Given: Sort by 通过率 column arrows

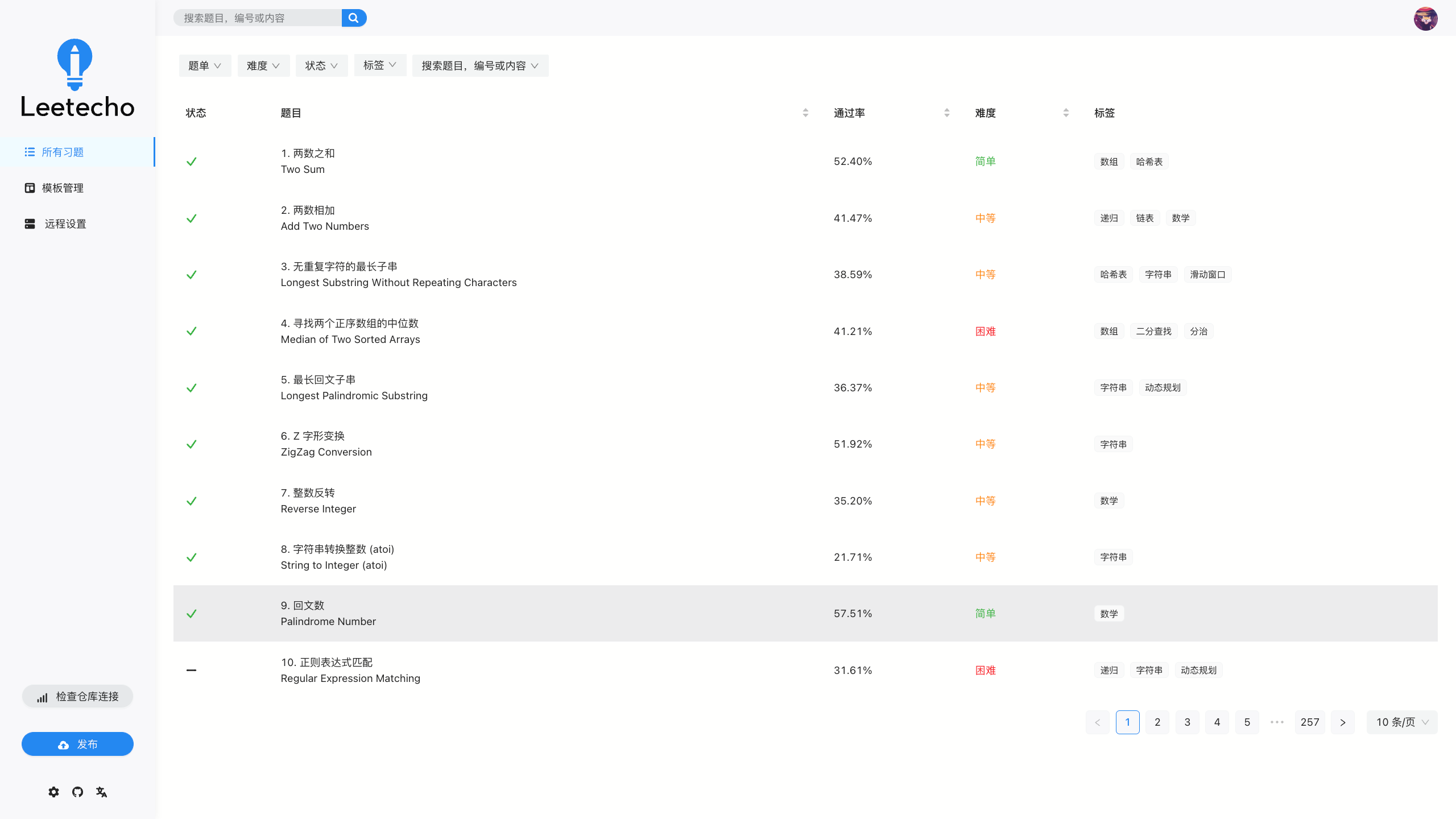Looking at the screenshot, I should pos(947,113).
